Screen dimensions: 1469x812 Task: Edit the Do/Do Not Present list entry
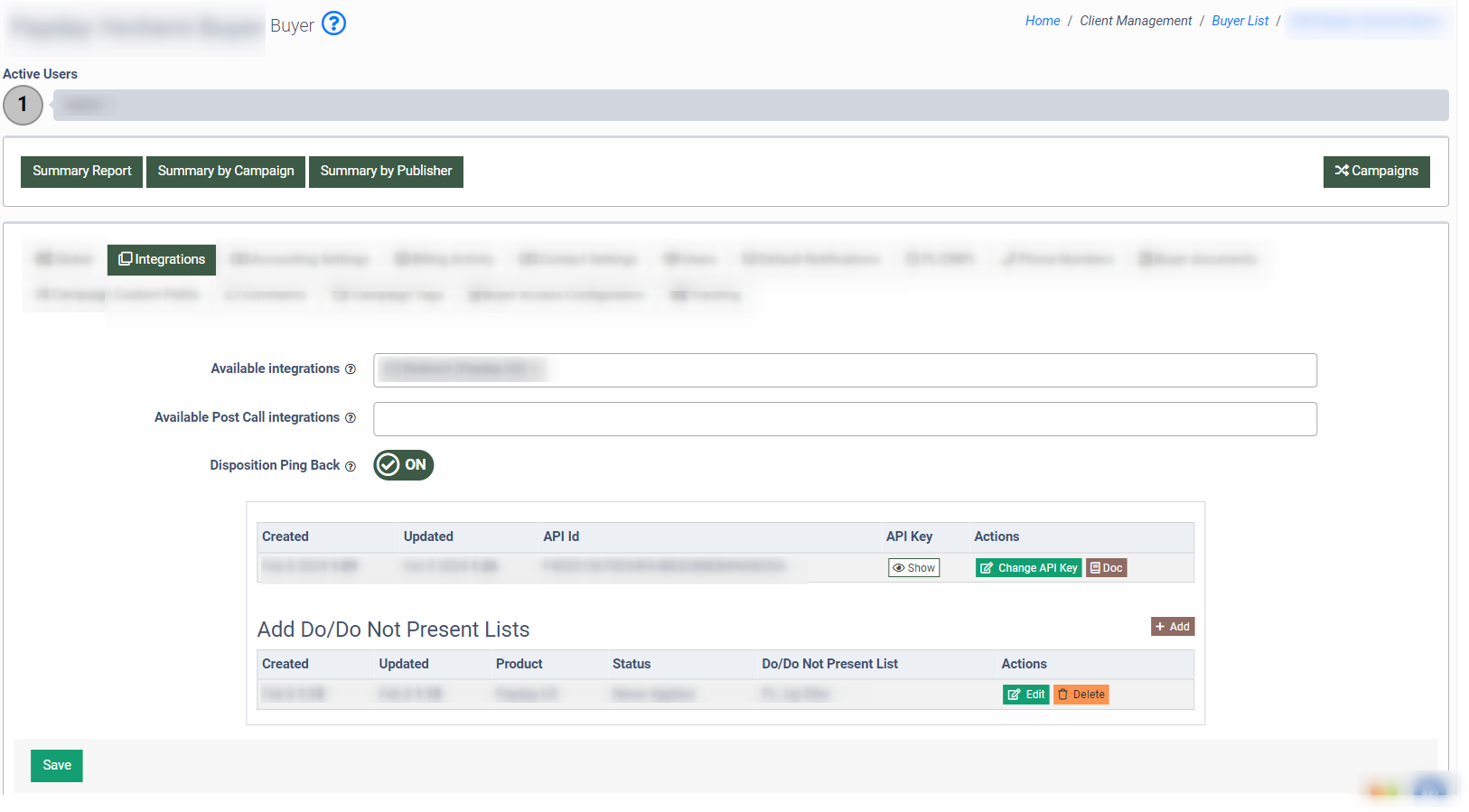pyautogui.click(x=1025, y=695)
